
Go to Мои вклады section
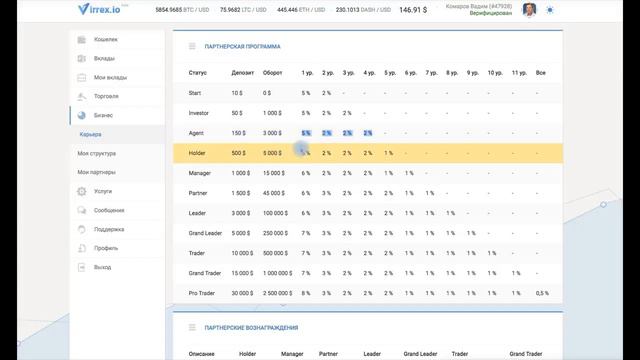click(110, 78)
